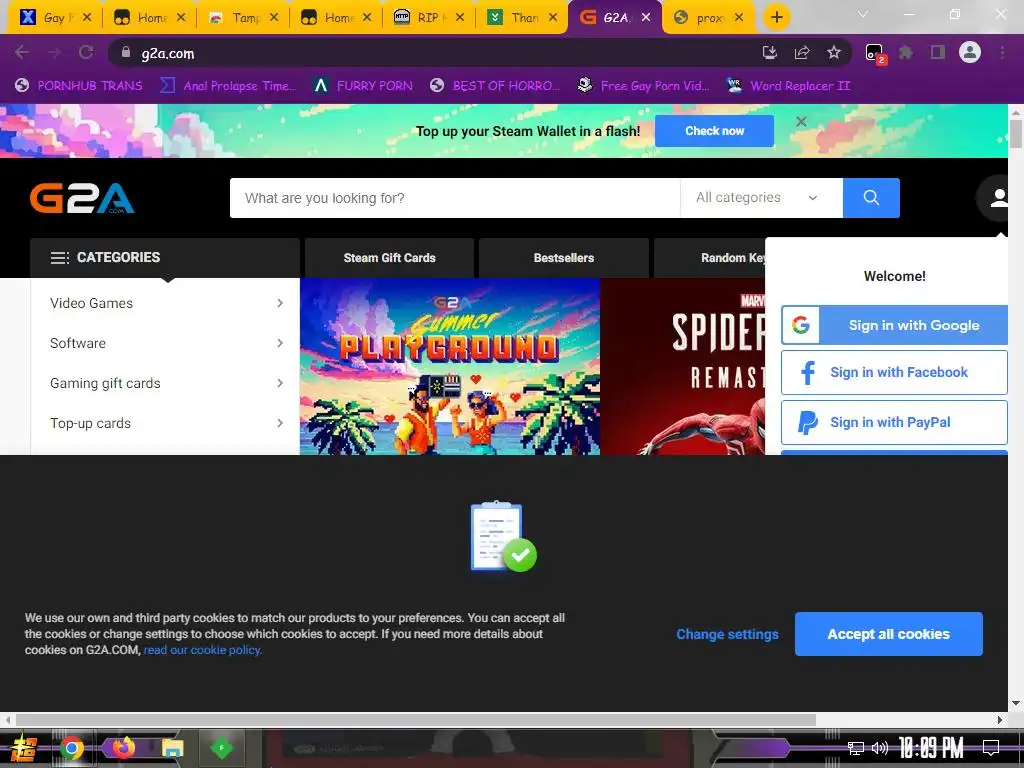1024x768 pixels.
Task: Open Software category
Action: [78, 343]
